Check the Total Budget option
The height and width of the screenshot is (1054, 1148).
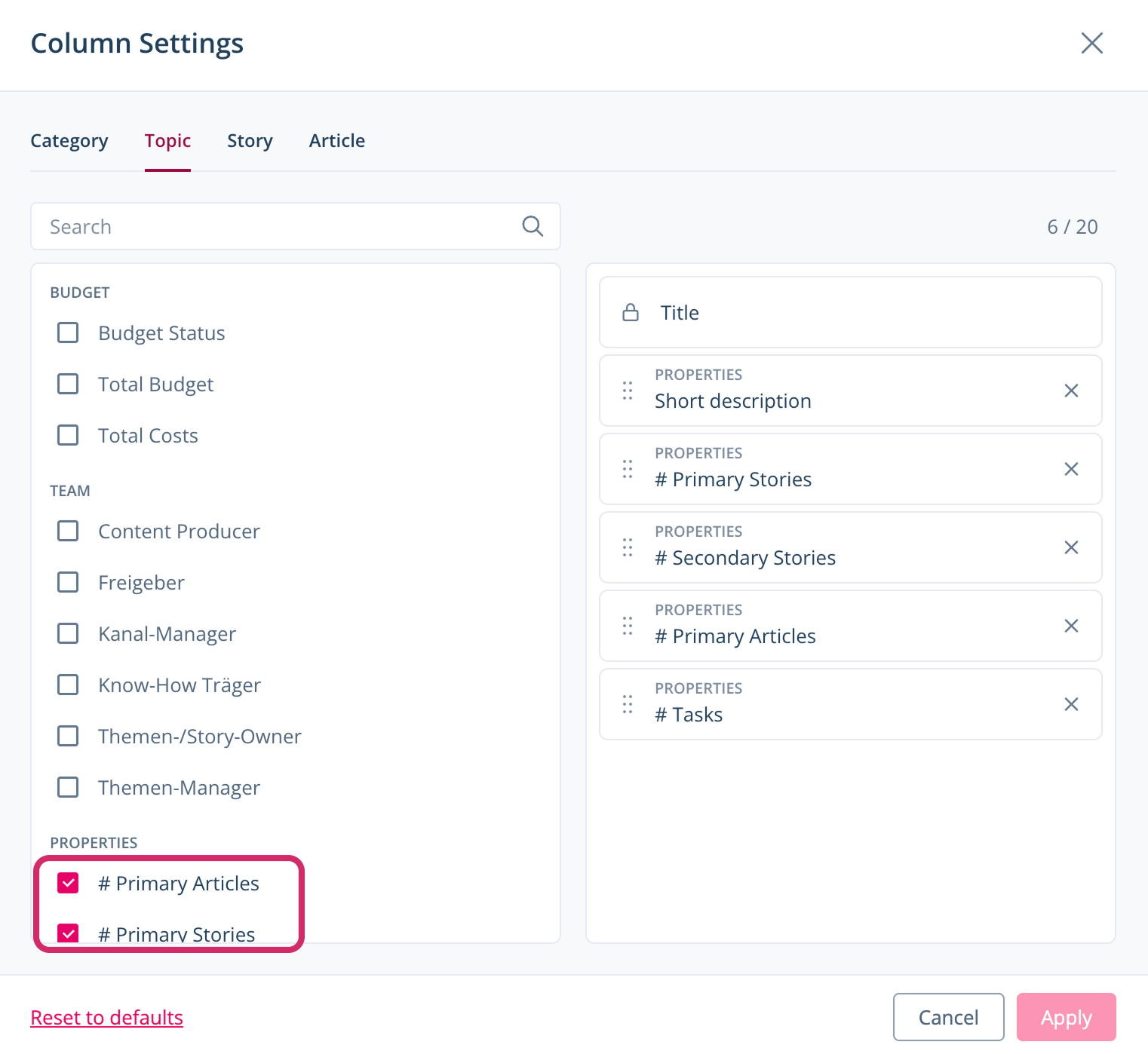[68, 384]
